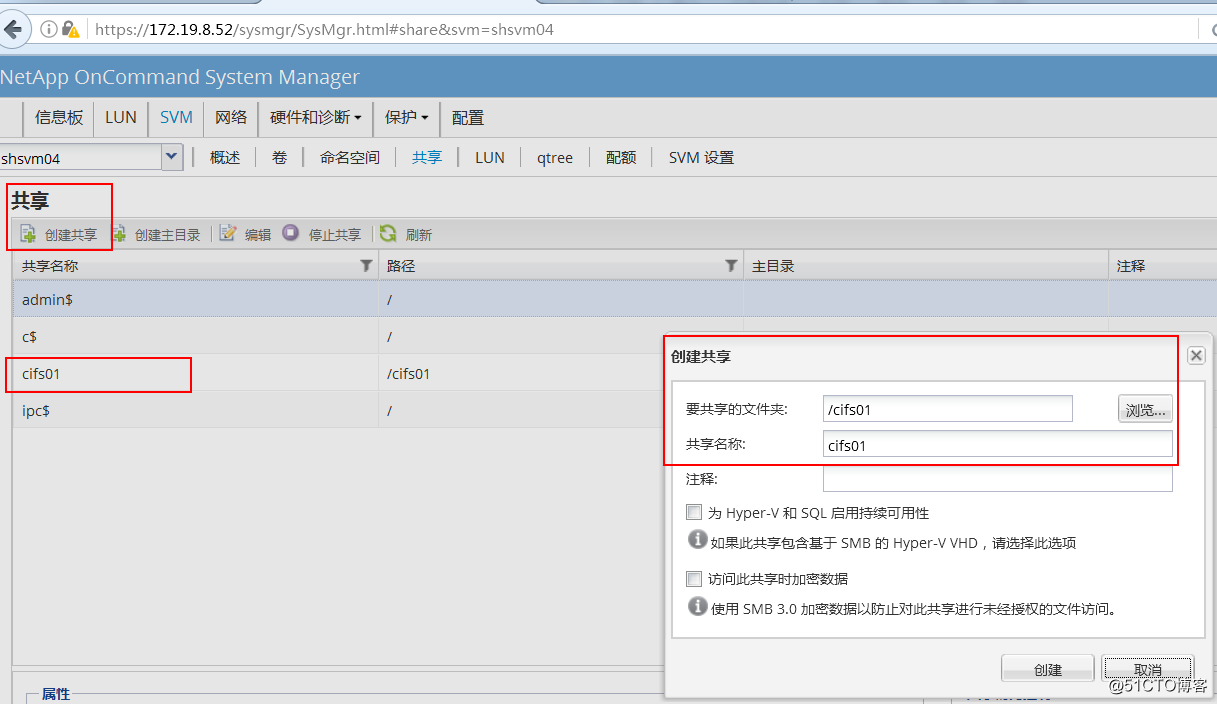The image size is (1217, 704).
Task: Switch to LUN sub-tab under SVM
Action: pyautogui.click(x=490, y=157)
